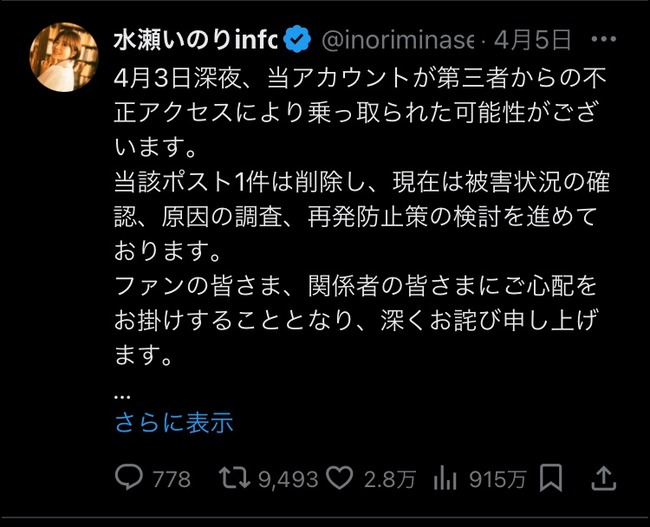Open the three-dot more options menu
This screenshot has height=527, width=650.
click(604, 39)
